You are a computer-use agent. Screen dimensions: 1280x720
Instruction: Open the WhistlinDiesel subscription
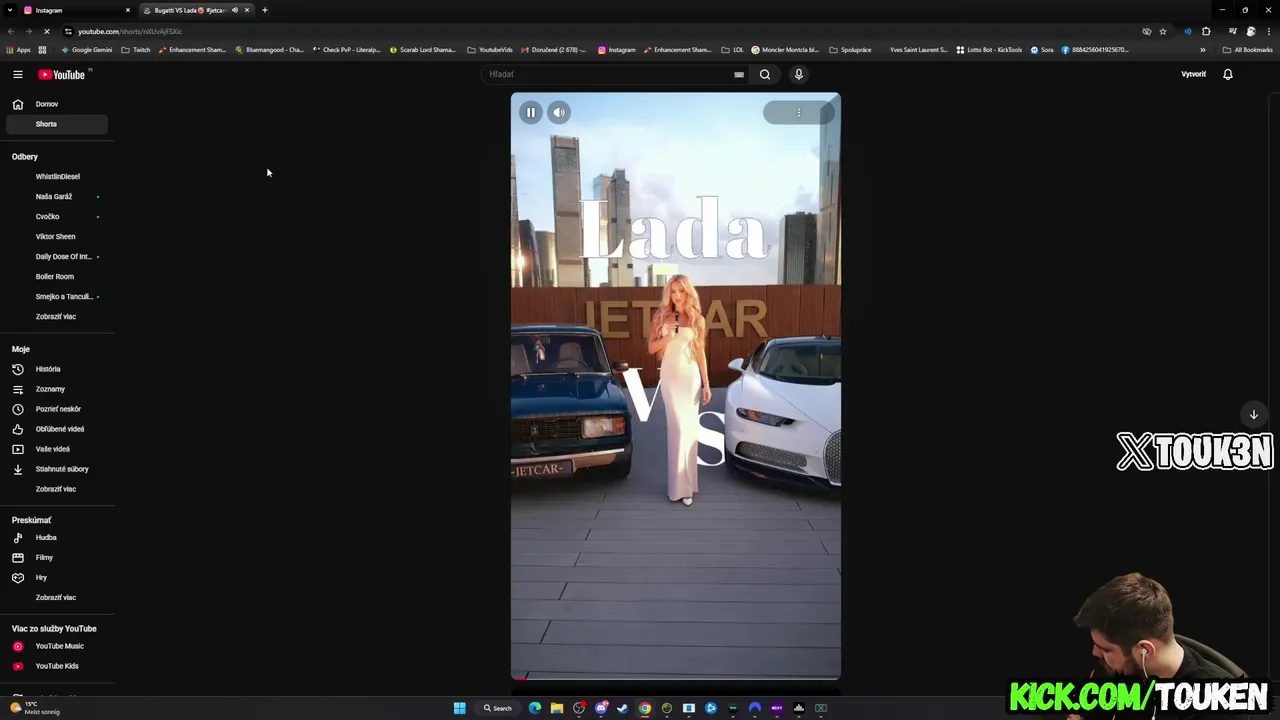(x=57, y=177)
